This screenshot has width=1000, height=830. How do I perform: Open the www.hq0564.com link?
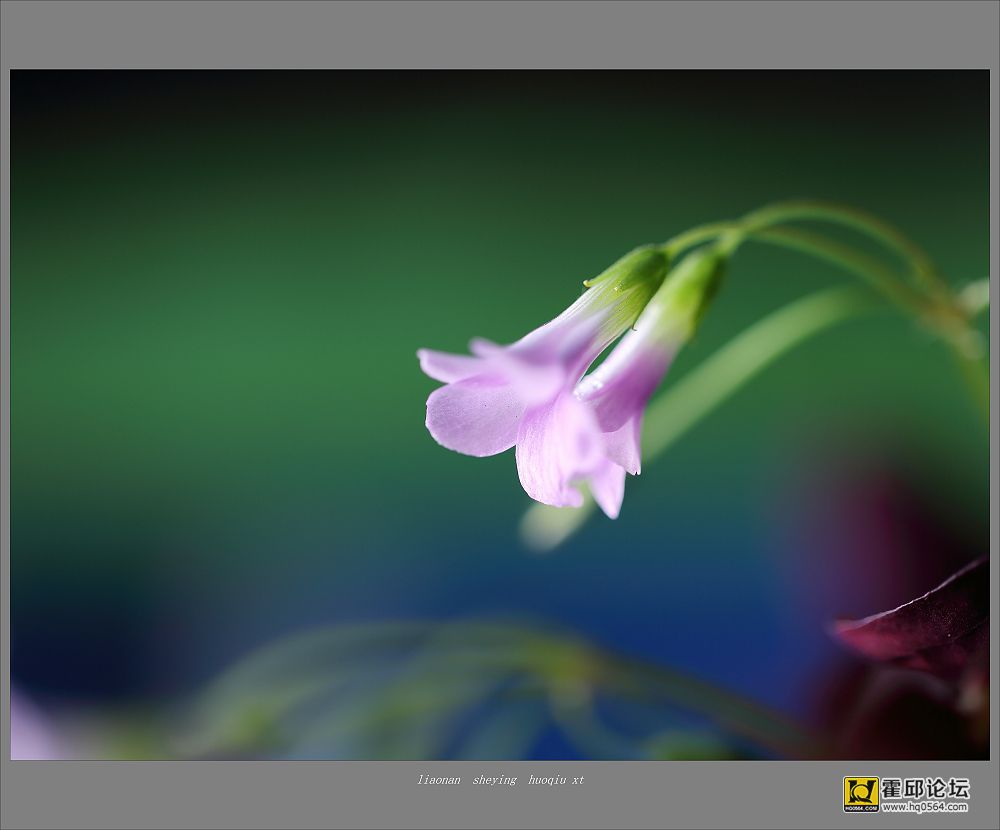pos(925,807)
